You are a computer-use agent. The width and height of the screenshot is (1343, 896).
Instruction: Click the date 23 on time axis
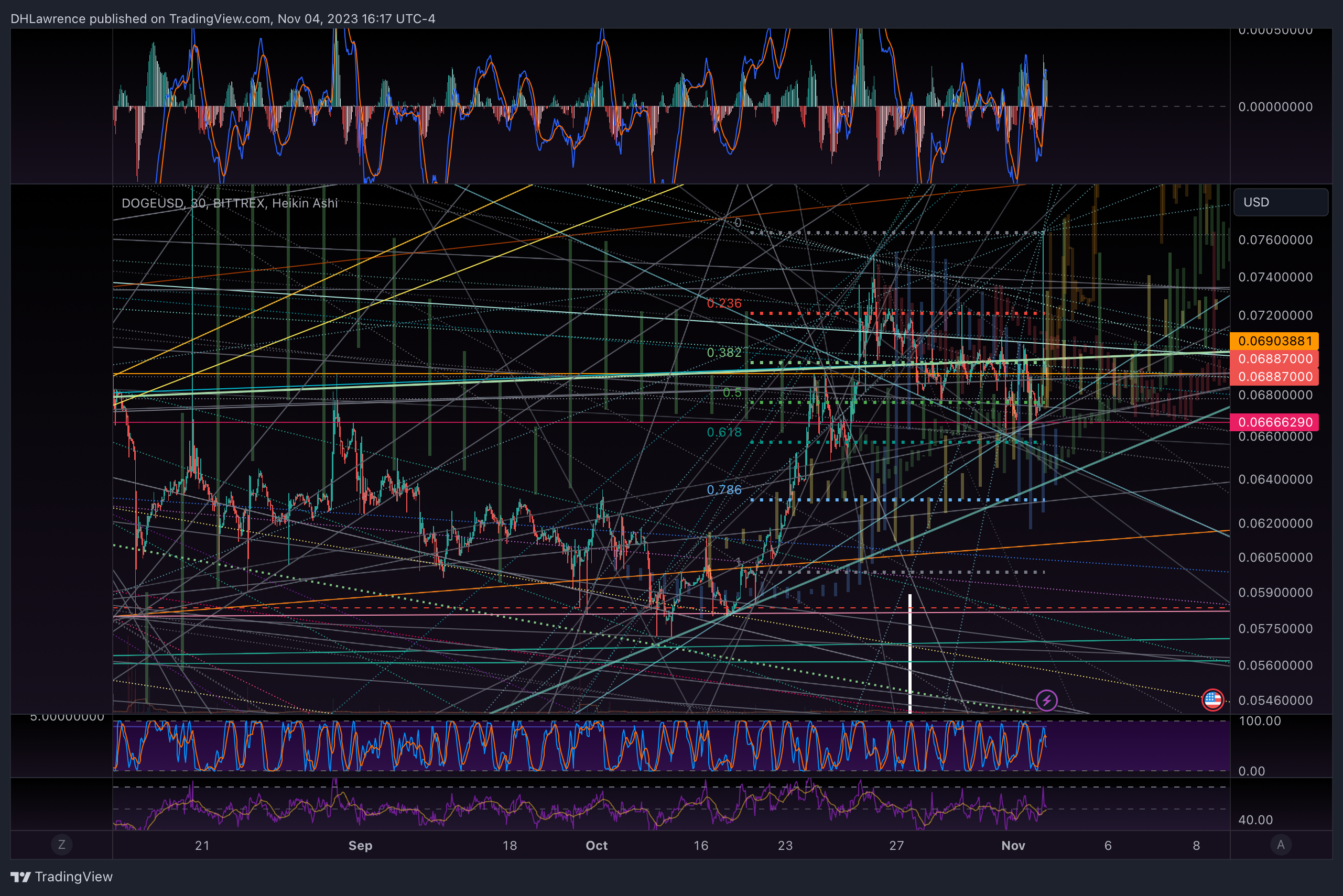786,846
